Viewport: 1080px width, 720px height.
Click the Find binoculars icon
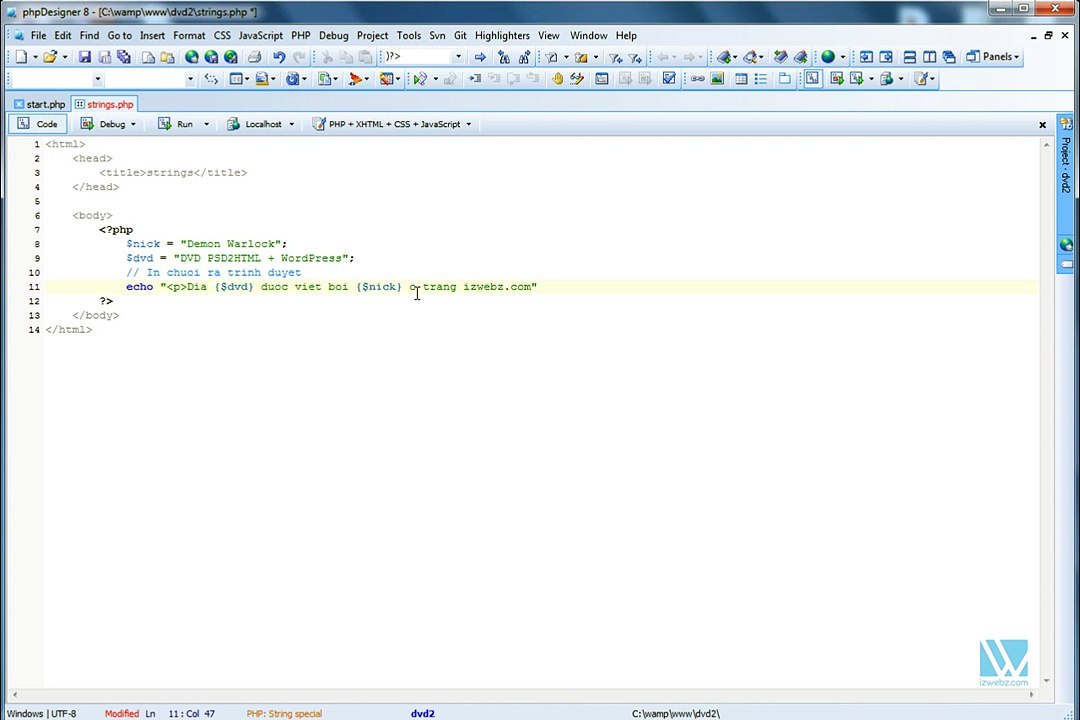pos(504,57)
